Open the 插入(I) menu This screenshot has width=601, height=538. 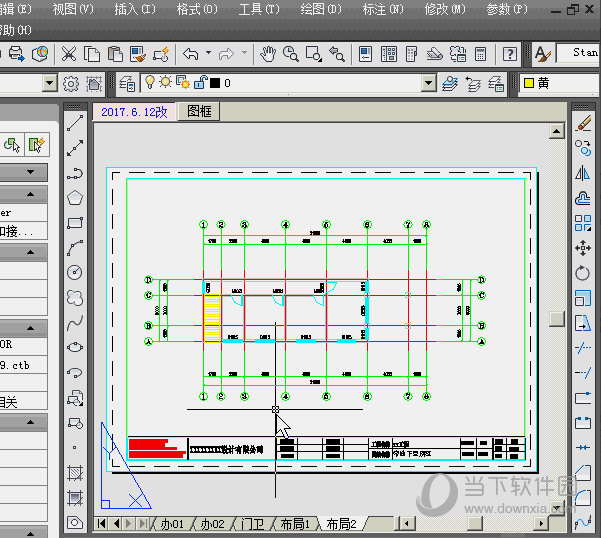point(135,9)
